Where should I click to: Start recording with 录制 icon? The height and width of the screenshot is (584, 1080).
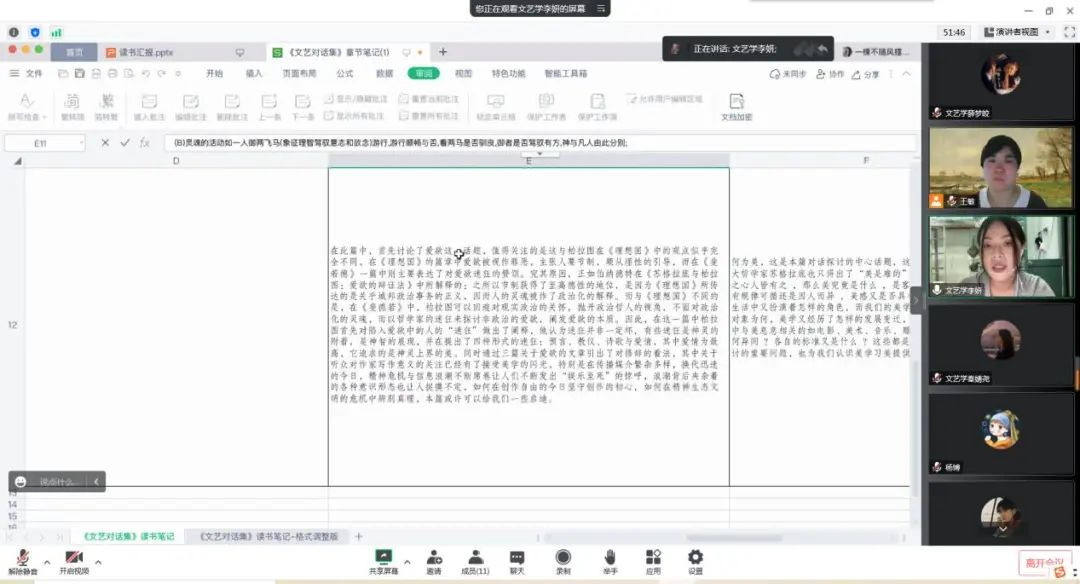563,560
